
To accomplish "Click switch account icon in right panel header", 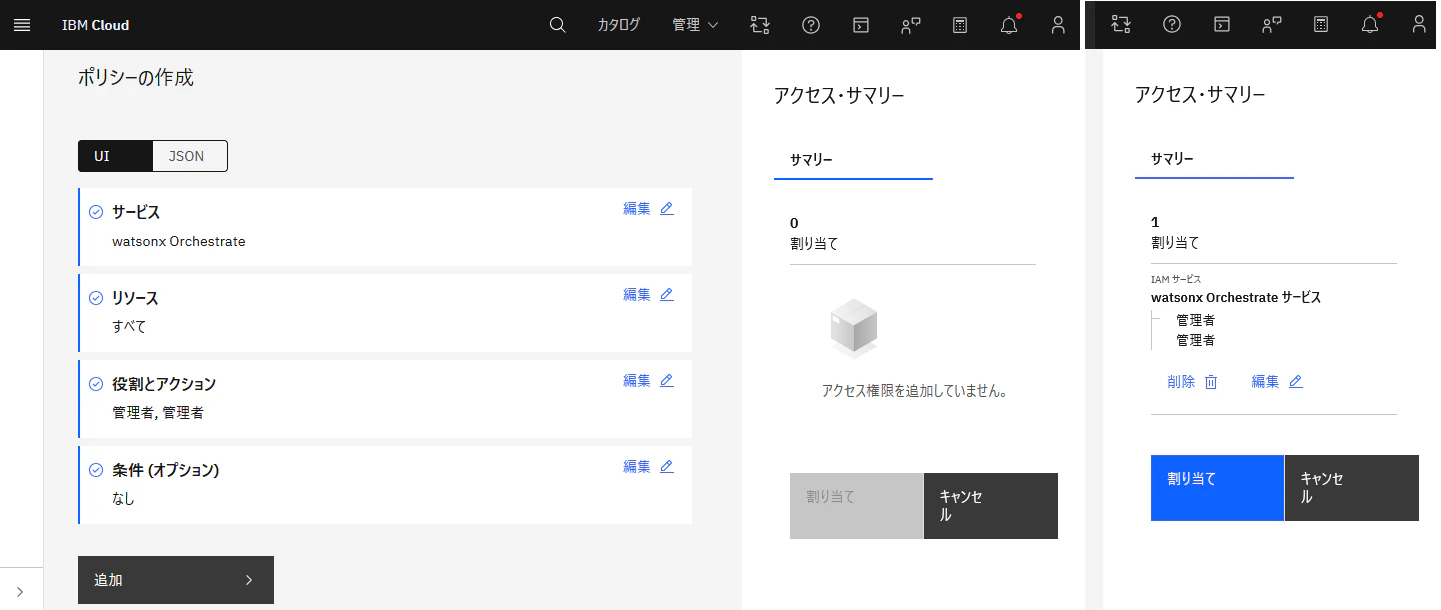I will tap(1121, 24).
